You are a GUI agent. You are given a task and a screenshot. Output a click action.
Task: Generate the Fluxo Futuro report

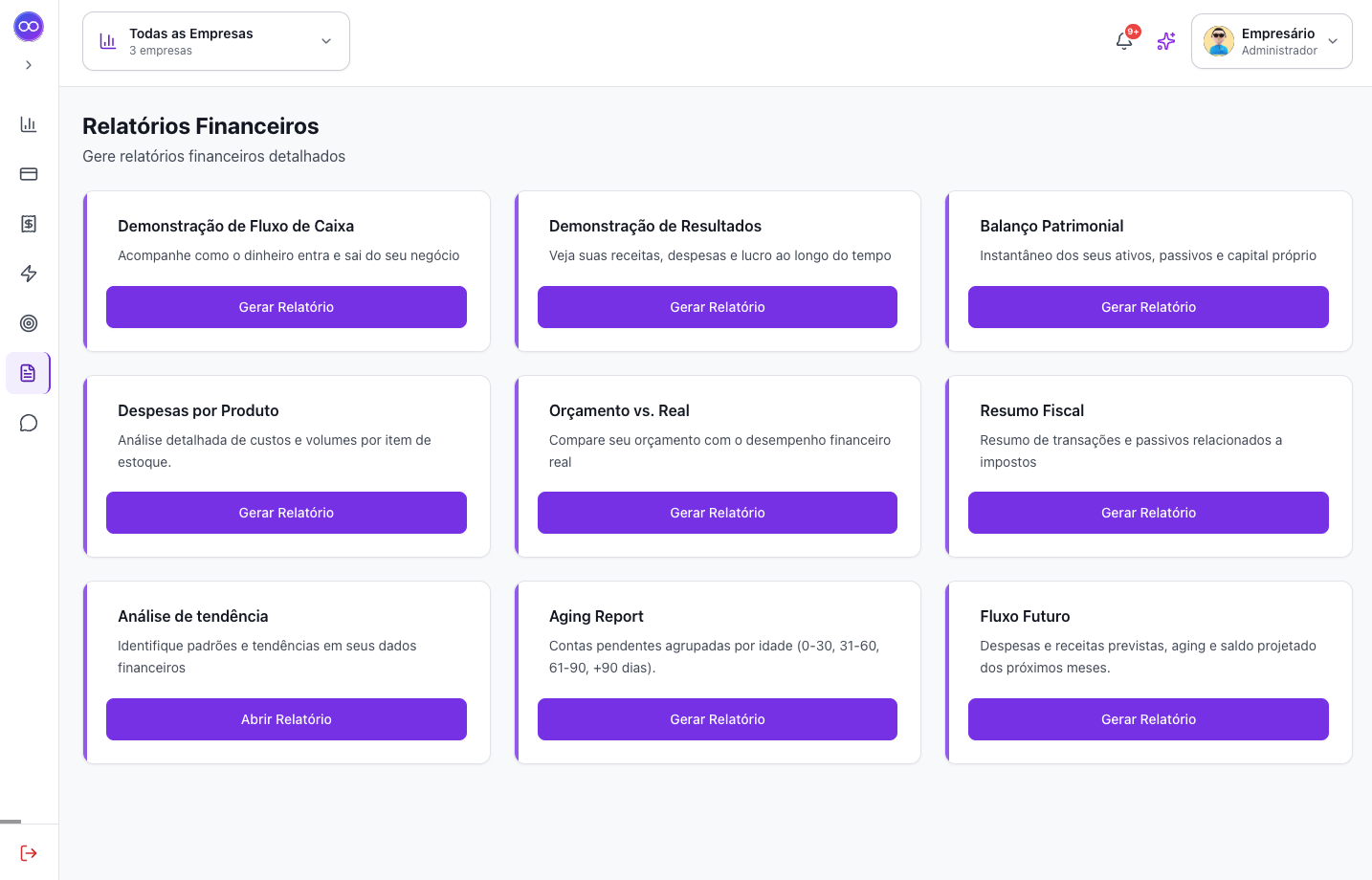coord(1148,719)
